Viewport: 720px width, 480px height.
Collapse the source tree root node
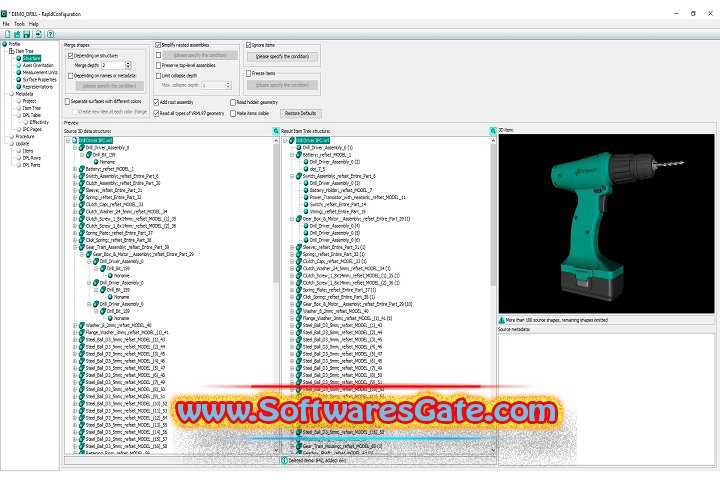[x=68, y=141]
